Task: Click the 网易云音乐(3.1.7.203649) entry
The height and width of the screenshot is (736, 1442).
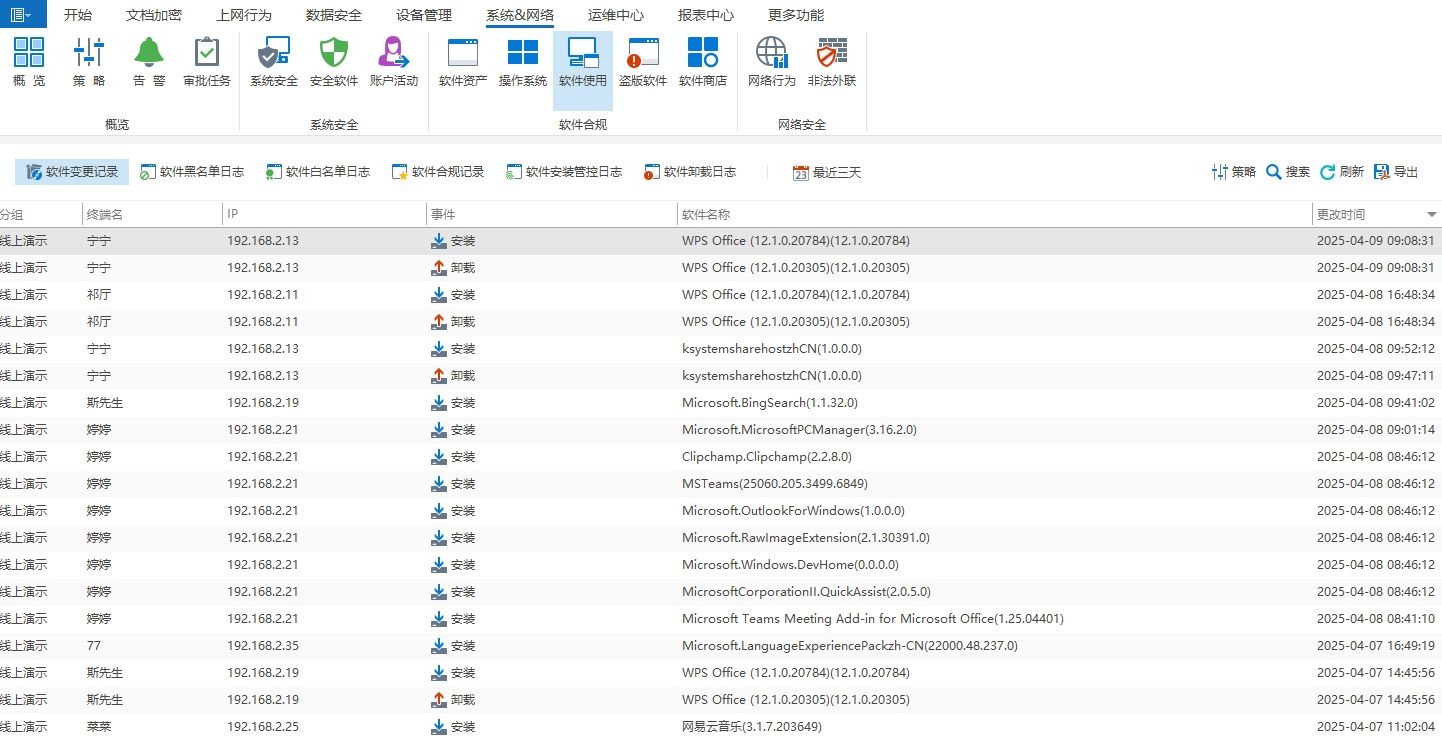Action: click(x=752, y=727)
